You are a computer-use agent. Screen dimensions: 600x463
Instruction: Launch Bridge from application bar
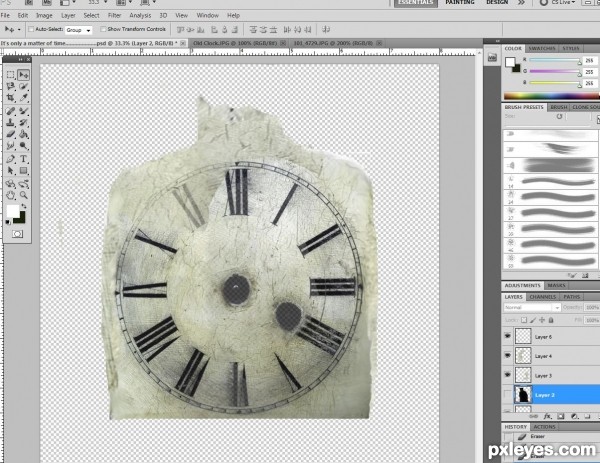tap(29, 2)
